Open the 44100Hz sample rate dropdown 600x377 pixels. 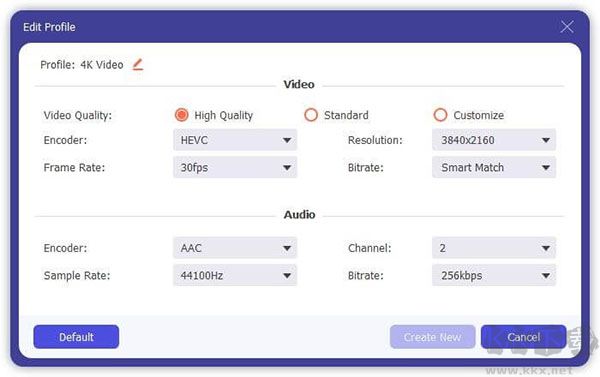pos(235,275)
